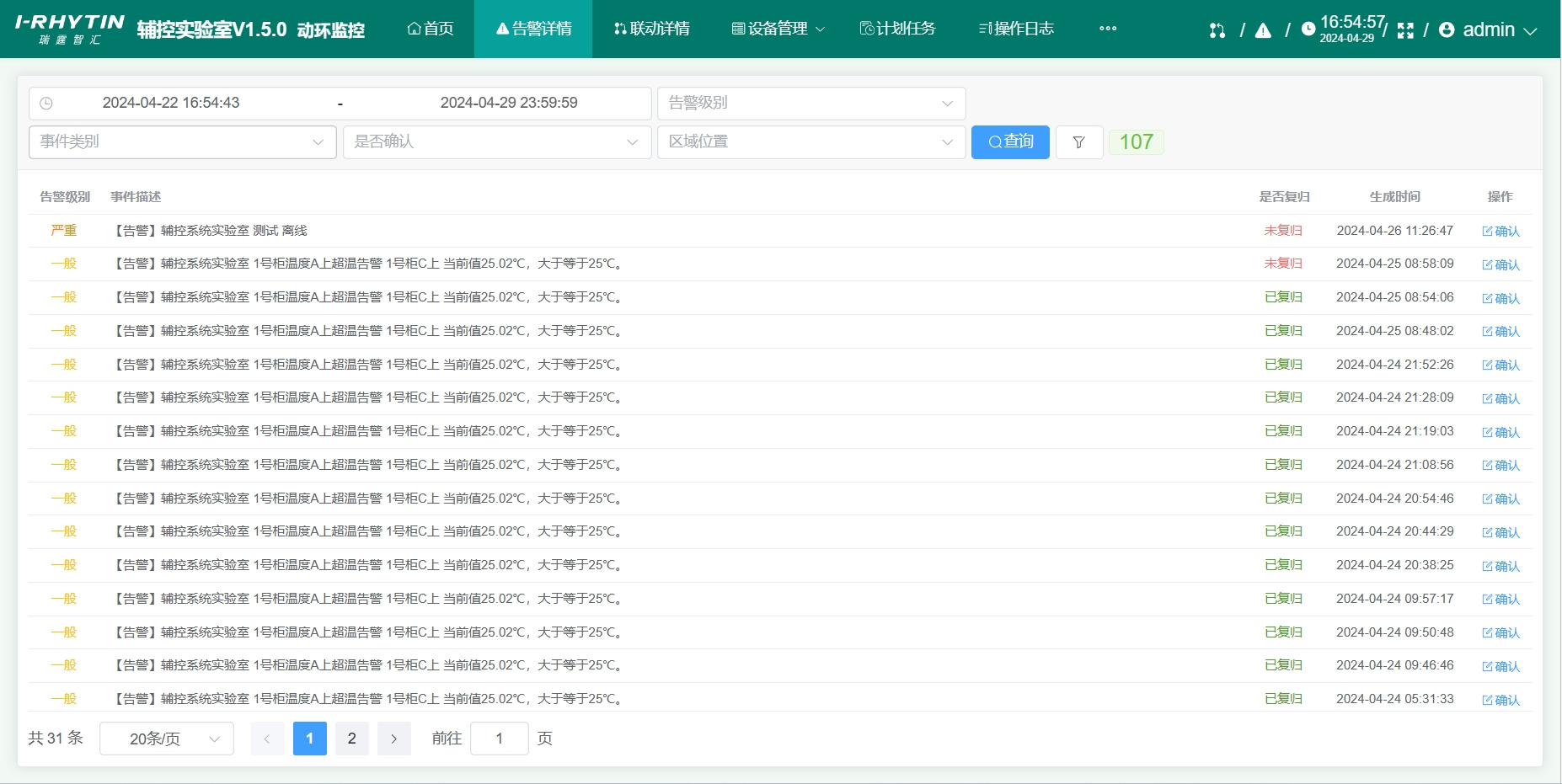Screen dimensions: 1562x784
Task: Open the 告警级别 dropdown
Action: [x=811, y=103]
